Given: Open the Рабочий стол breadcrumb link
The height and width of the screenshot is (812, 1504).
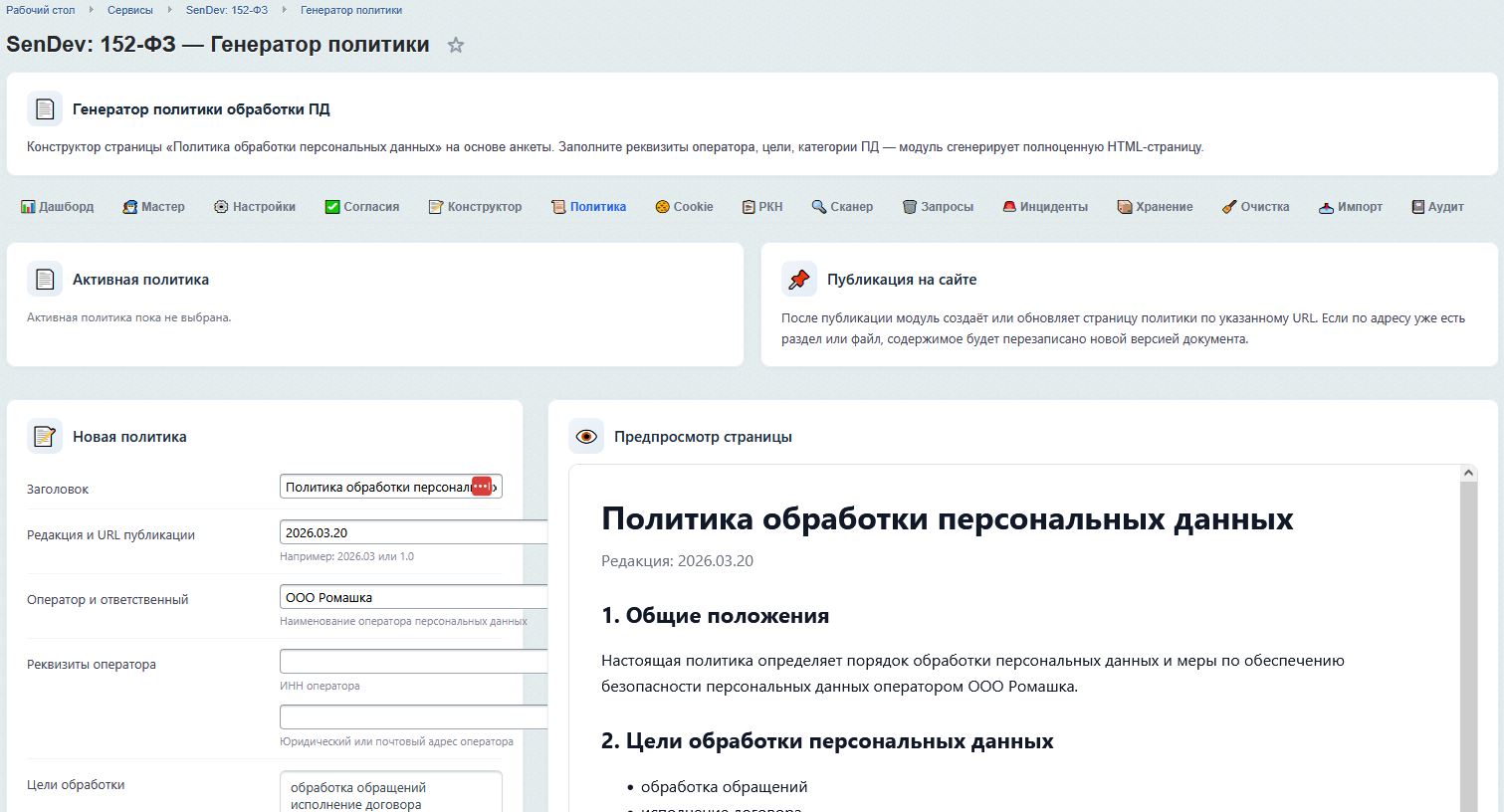Looking at the screenshot, I should click(40, 10).
